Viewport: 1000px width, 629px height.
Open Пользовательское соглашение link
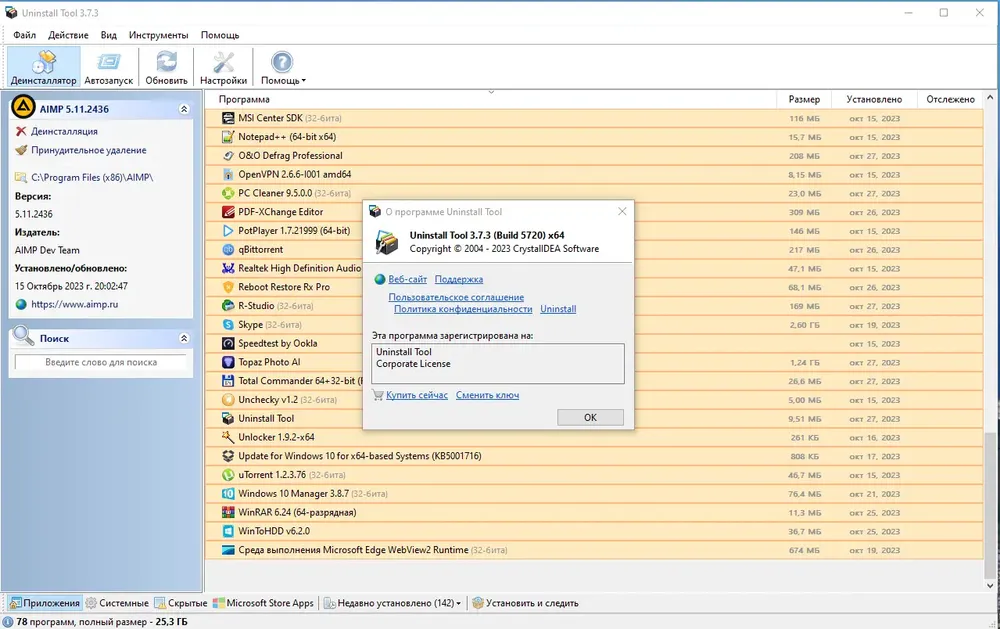pos(456,297)
